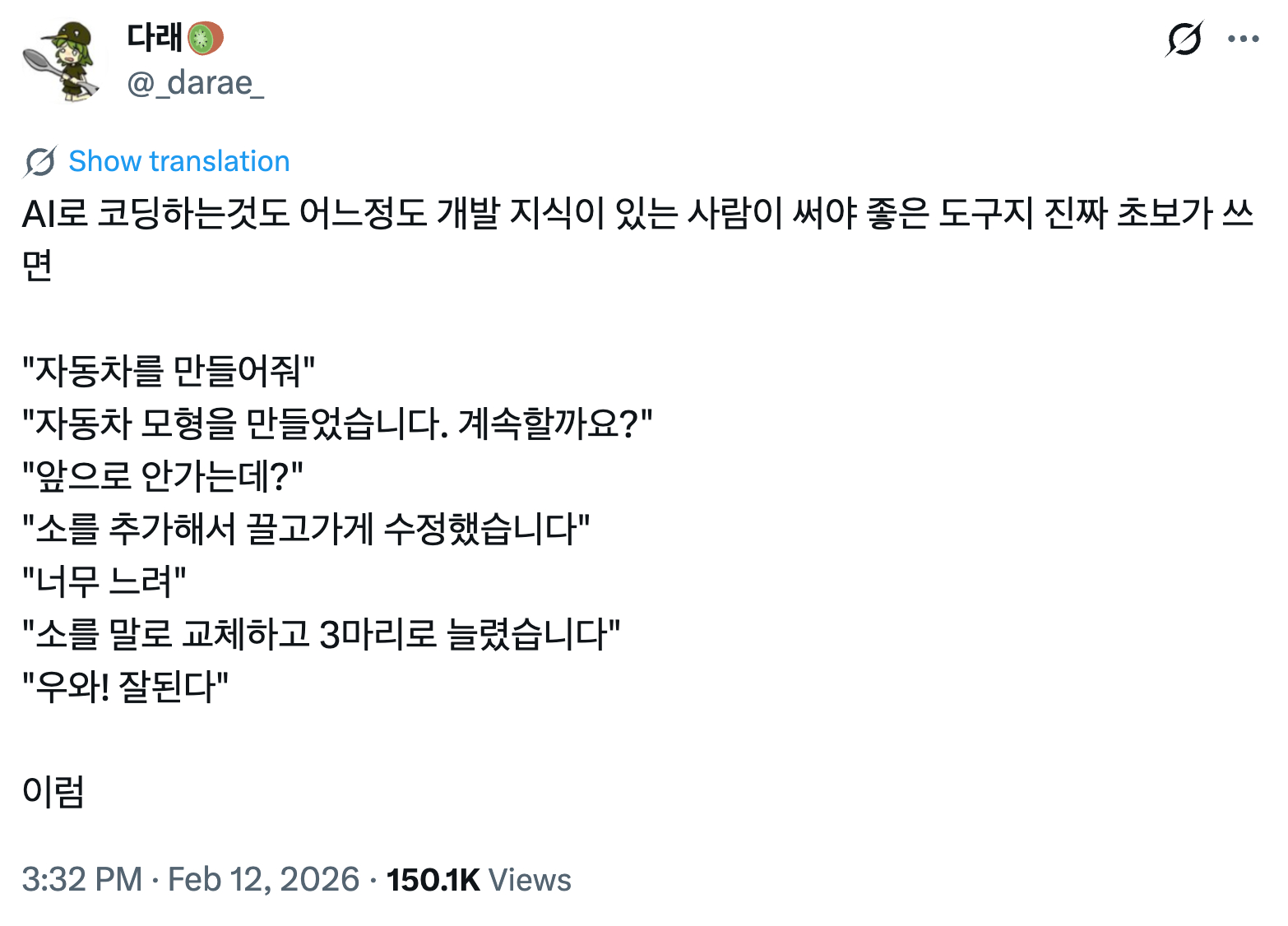
Task: Show translation of the post
Action: (x=178, y=162)
